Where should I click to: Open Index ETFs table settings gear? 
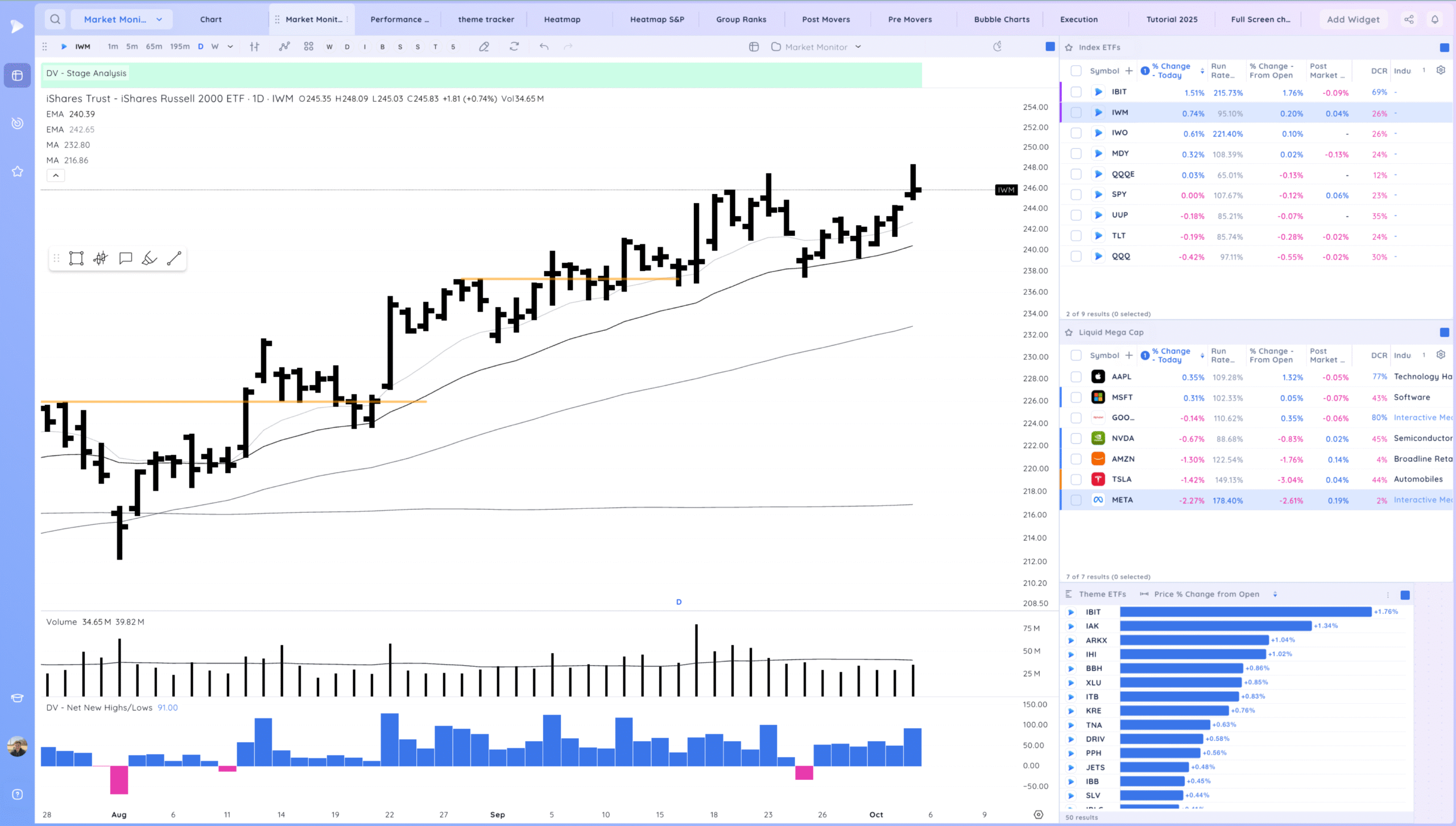point(1441,70)
